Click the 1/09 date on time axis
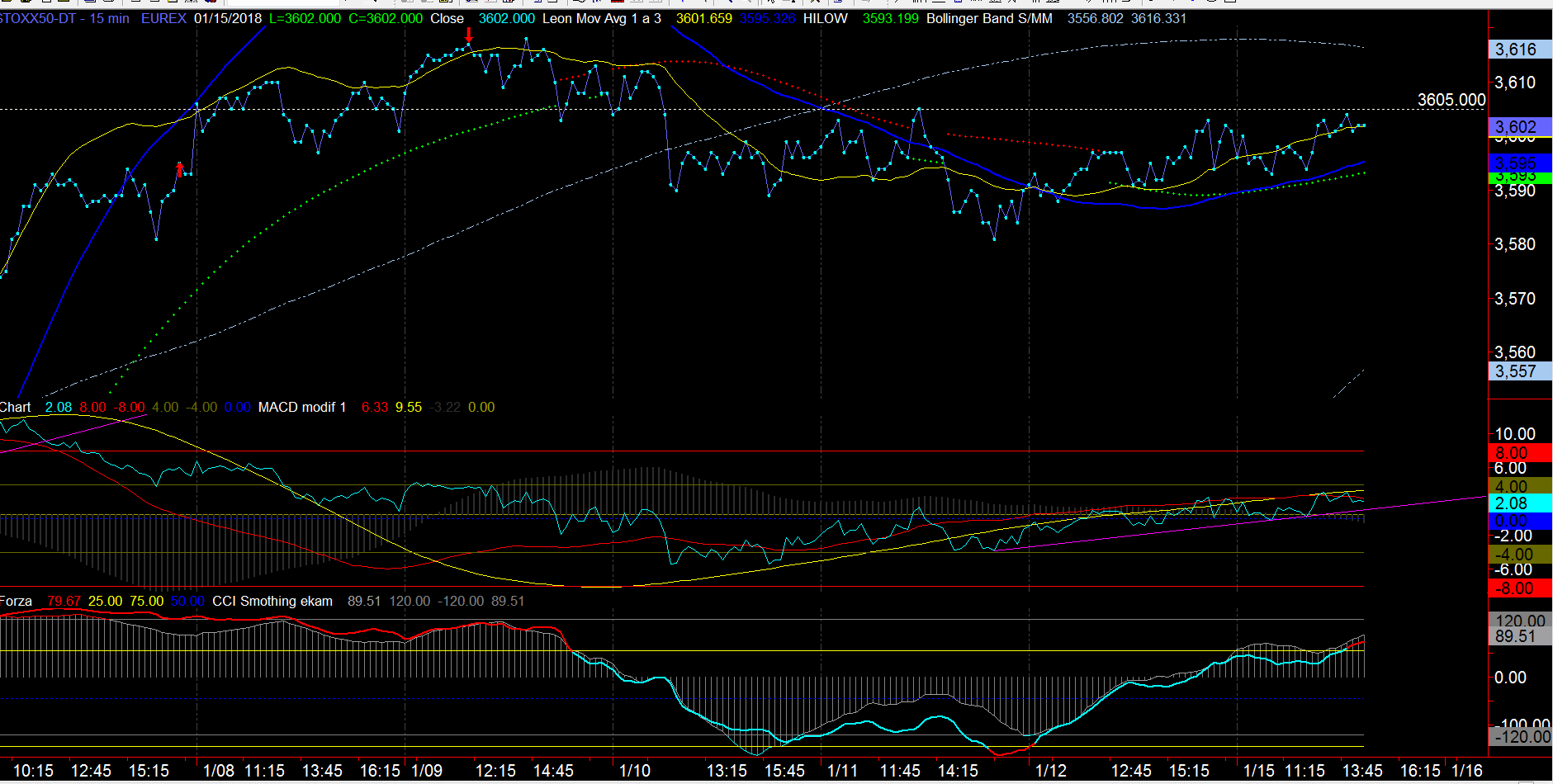The image size is (1553, 784). [427, 771]
